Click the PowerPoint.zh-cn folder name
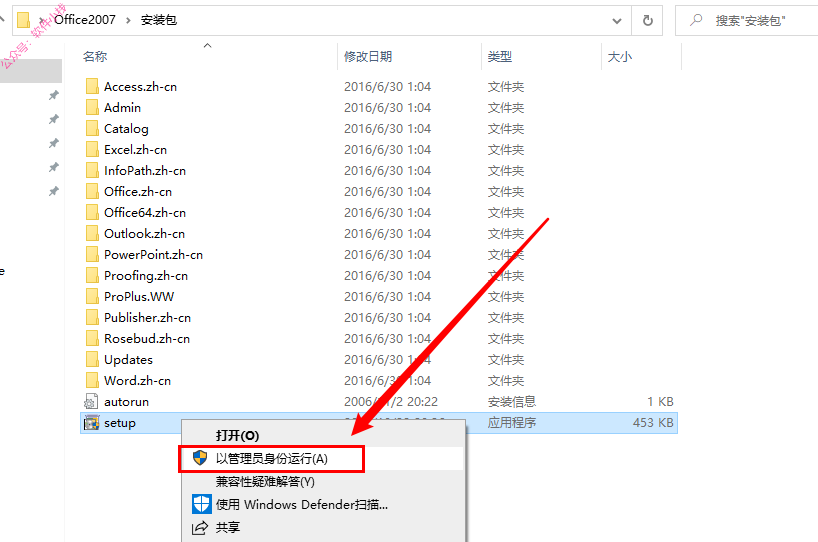 tap(153, 255)
